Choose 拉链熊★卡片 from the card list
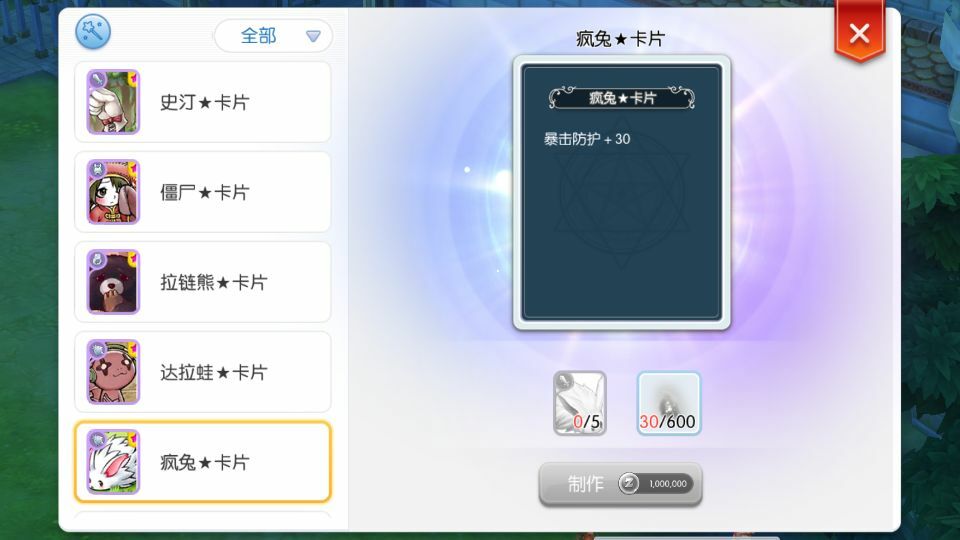The height and width of the screenshot is (540, 960). pos(203,282)
